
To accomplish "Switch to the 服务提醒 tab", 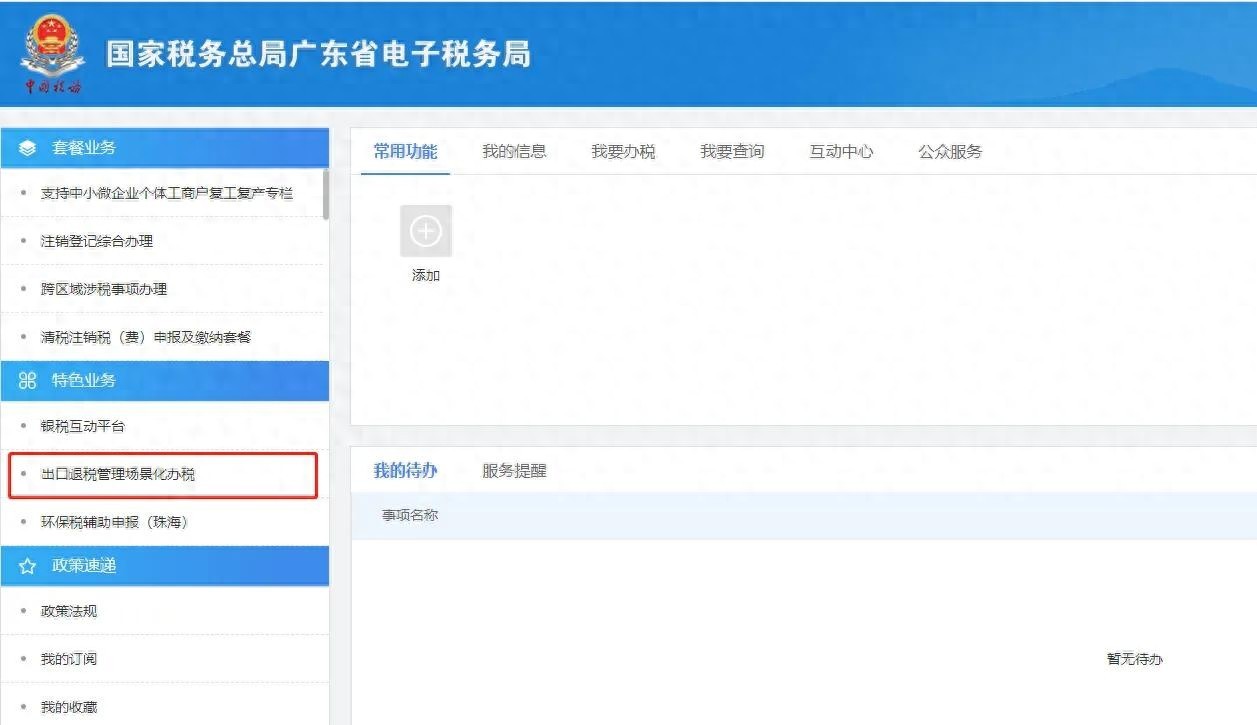I will point(514,471).
